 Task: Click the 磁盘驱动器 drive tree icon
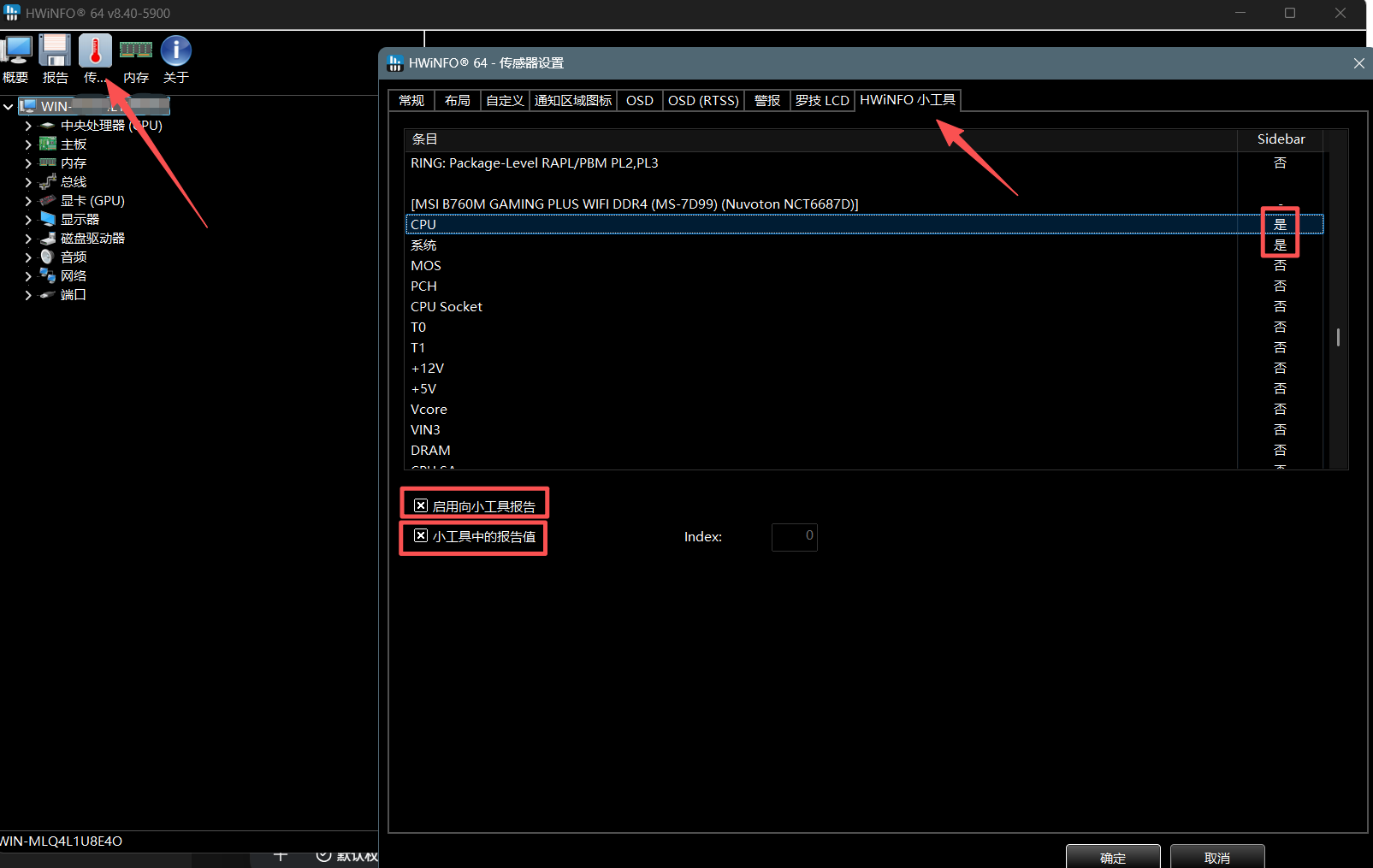48,239
